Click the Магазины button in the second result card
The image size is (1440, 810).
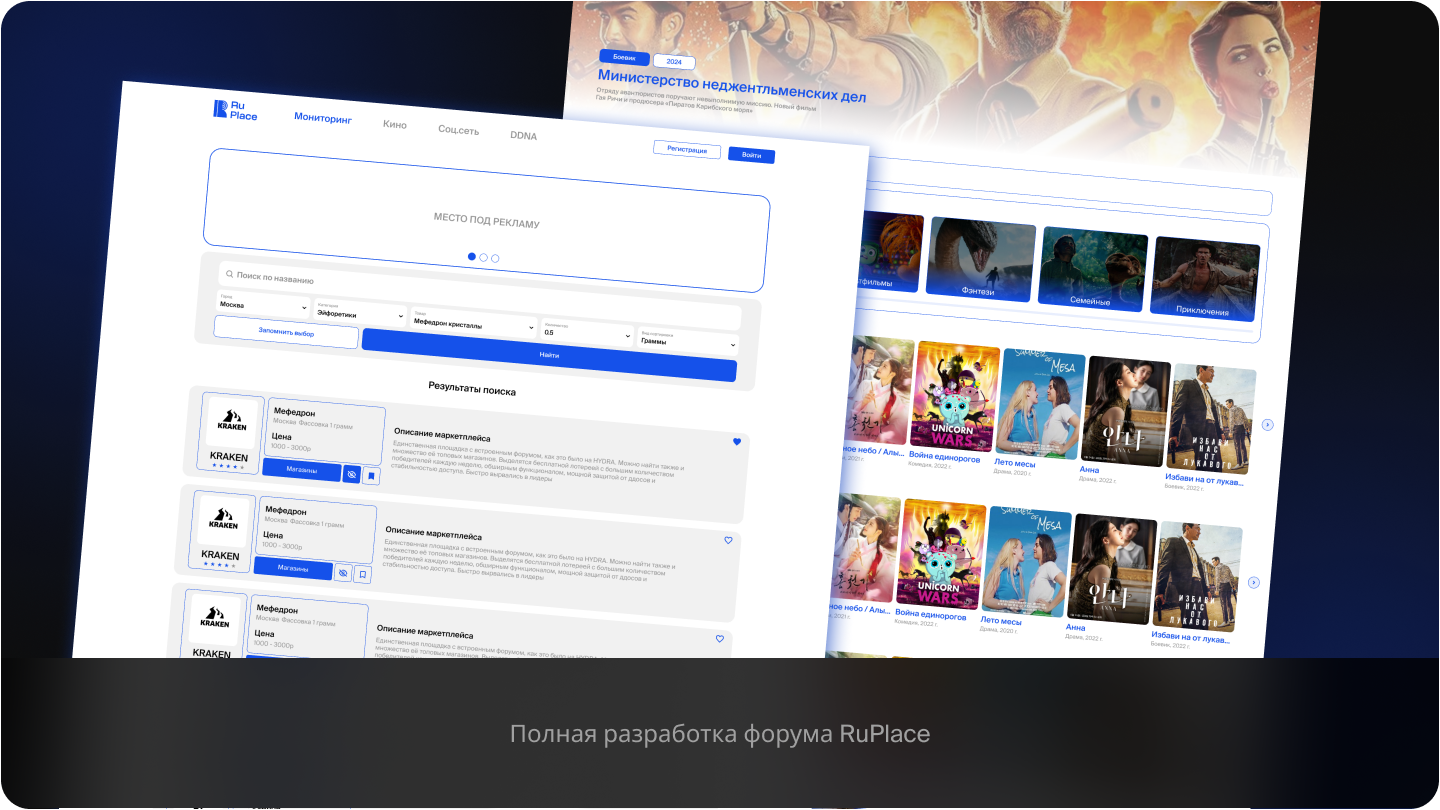coord(293,568)
